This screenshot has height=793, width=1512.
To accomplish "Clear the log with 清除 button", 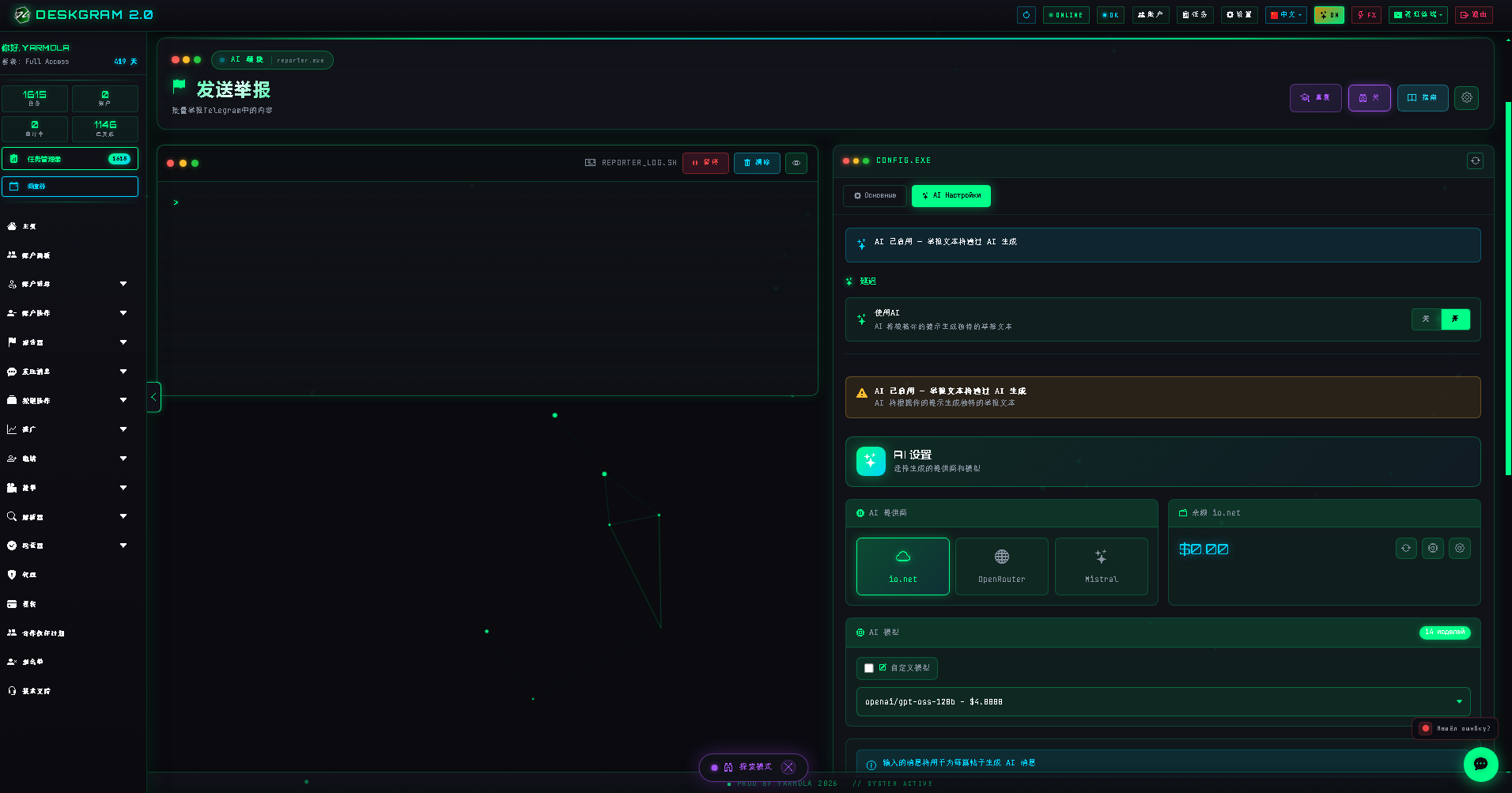I will tap(757, 163).
